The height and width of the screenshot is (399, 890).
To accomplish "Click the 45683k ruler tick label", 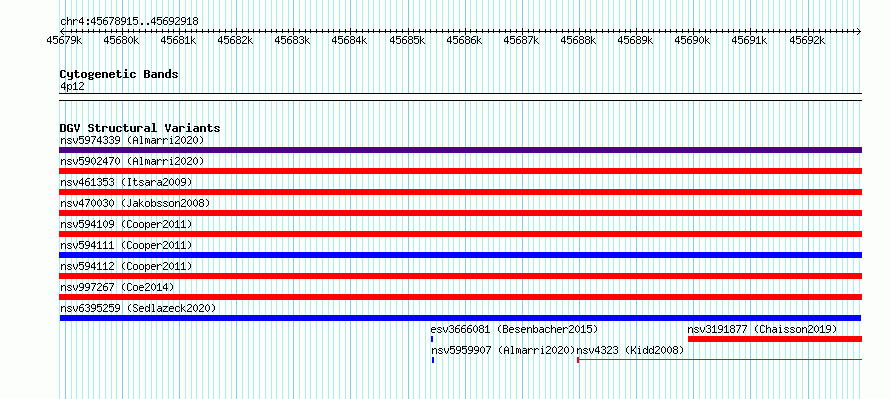I will click(292, 40).
